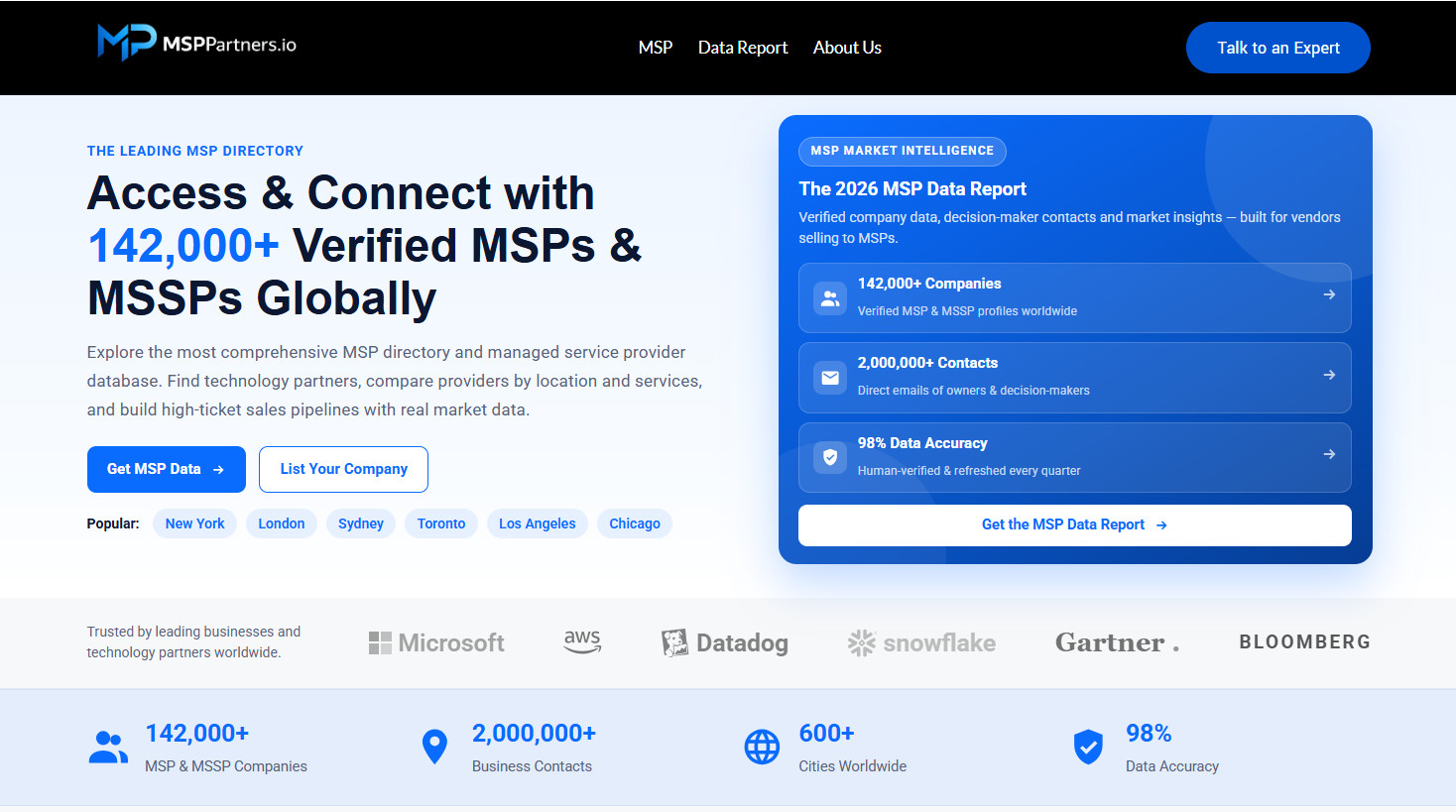Go to About Us page
The height and width of the screenshot is (812, 1456).
[847, 48]
